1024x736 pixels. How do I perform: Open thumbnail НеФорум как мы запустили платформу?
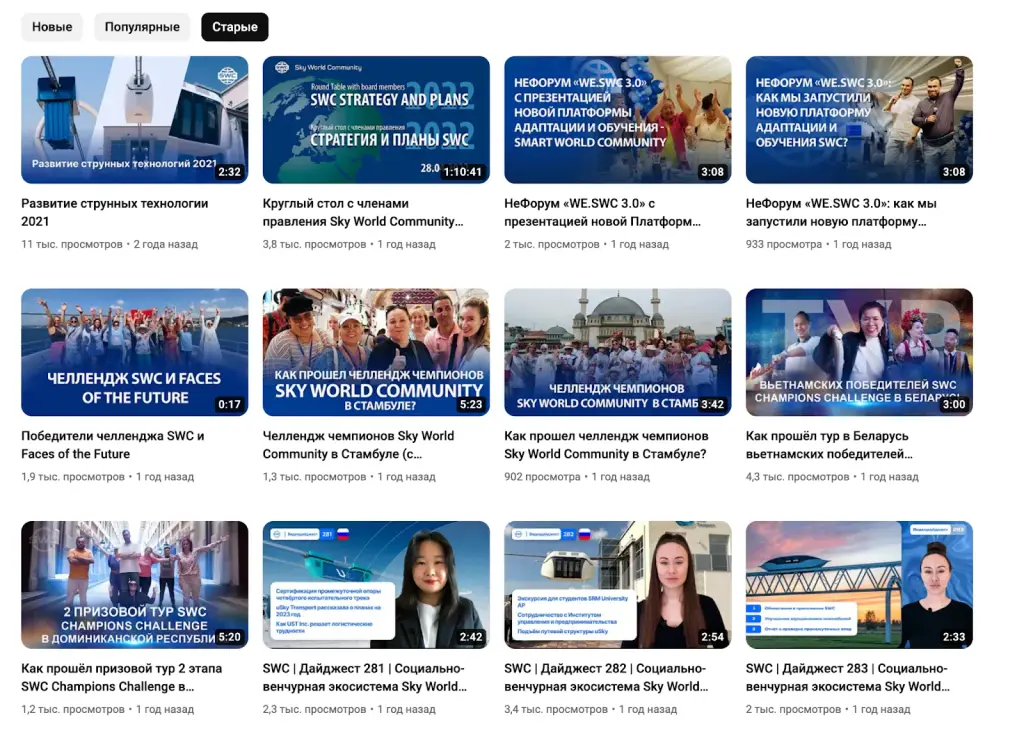pyautogui.click(x=859, y=120)
